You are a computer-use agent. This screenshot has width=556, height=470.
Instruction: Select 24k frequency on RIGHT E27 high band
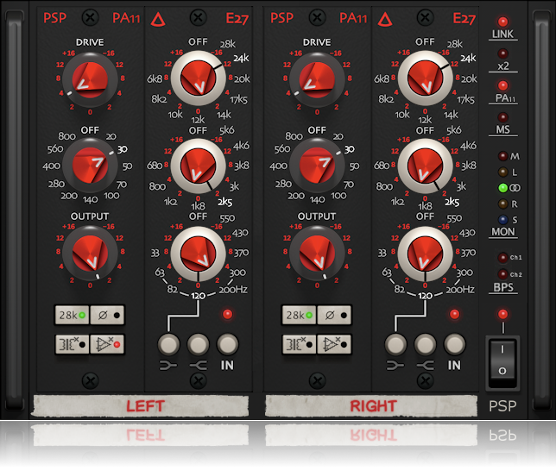[x=468, y=58]
